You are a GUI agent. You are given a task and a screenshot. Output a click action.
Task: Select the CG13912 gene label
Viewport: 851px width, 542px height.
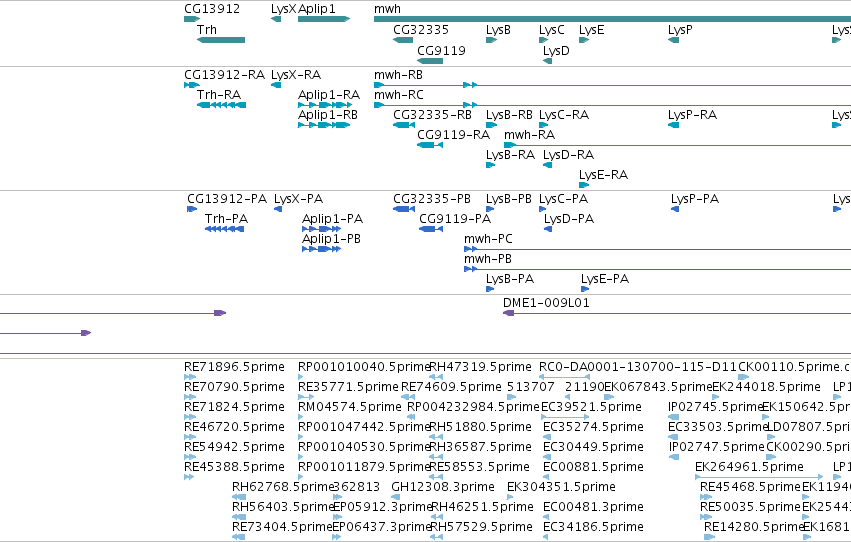point(212,9)
